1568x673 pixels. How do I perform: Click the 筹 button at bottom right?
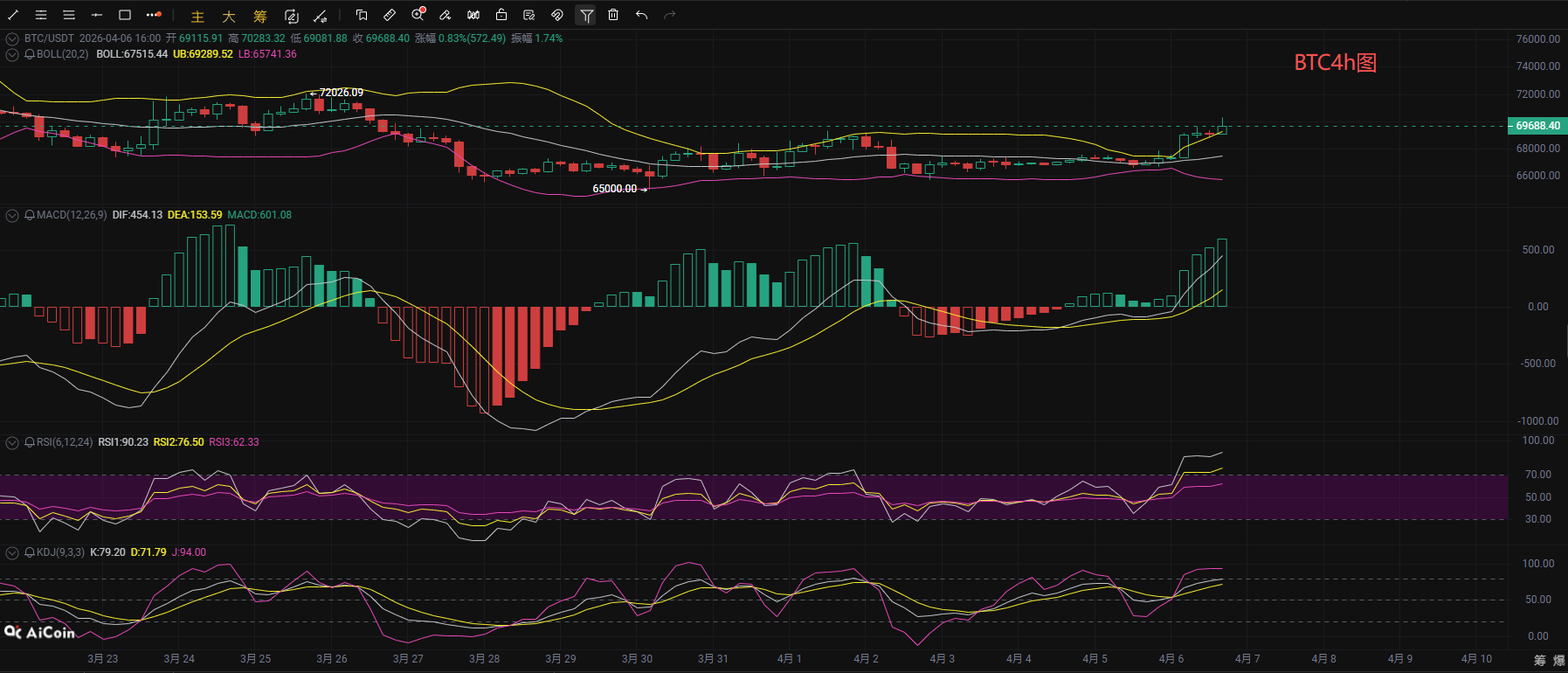click(x=1539, y=660)
